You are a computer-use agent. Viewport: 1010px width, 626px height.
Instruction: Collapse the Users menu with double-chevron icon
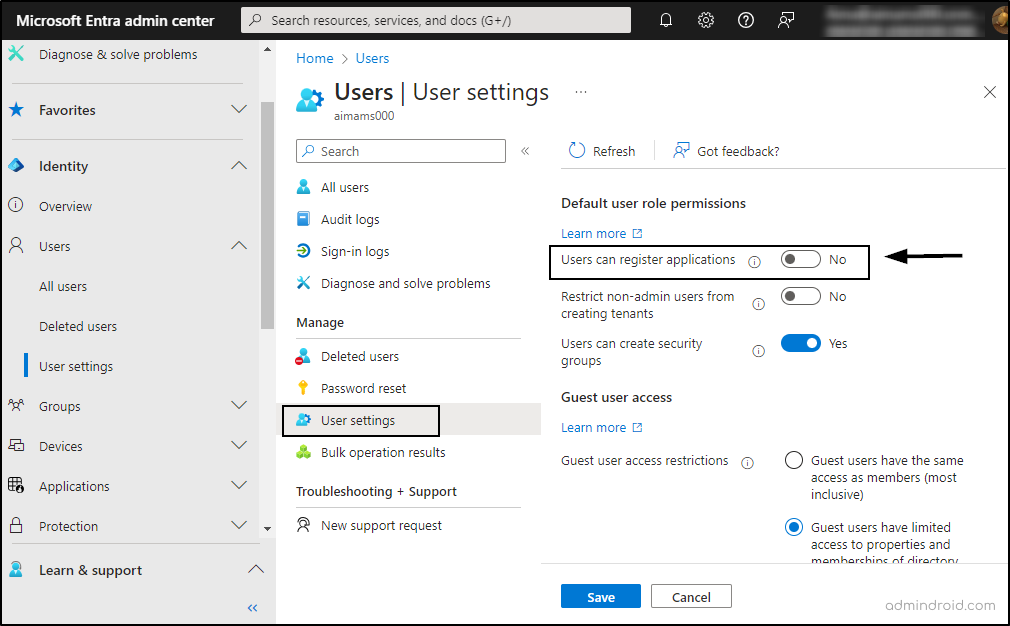pyautogui.click(x=525, y=151)
